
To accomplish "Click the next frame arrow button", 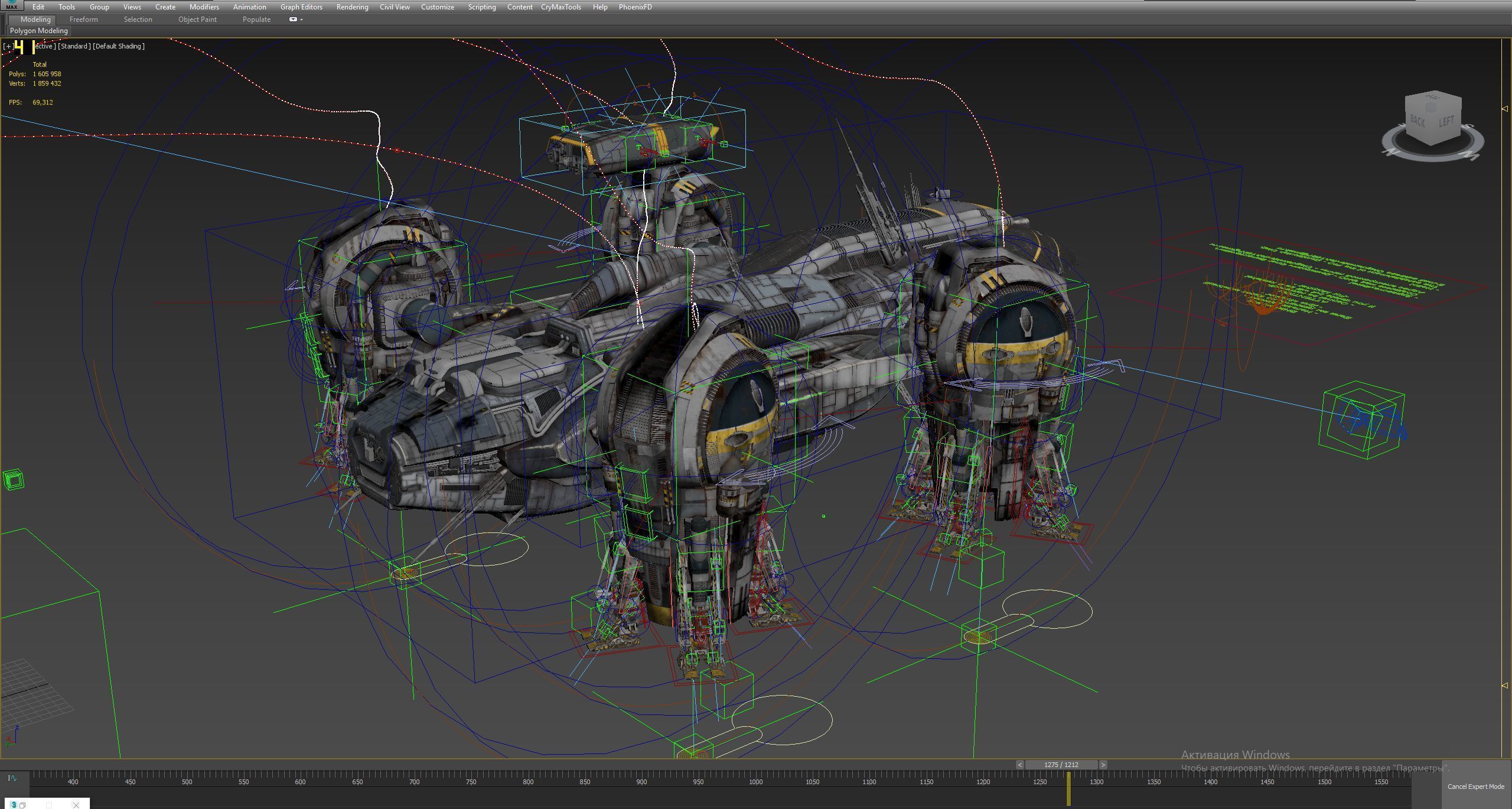I will pyautogui.click(x=1103, y=765).
